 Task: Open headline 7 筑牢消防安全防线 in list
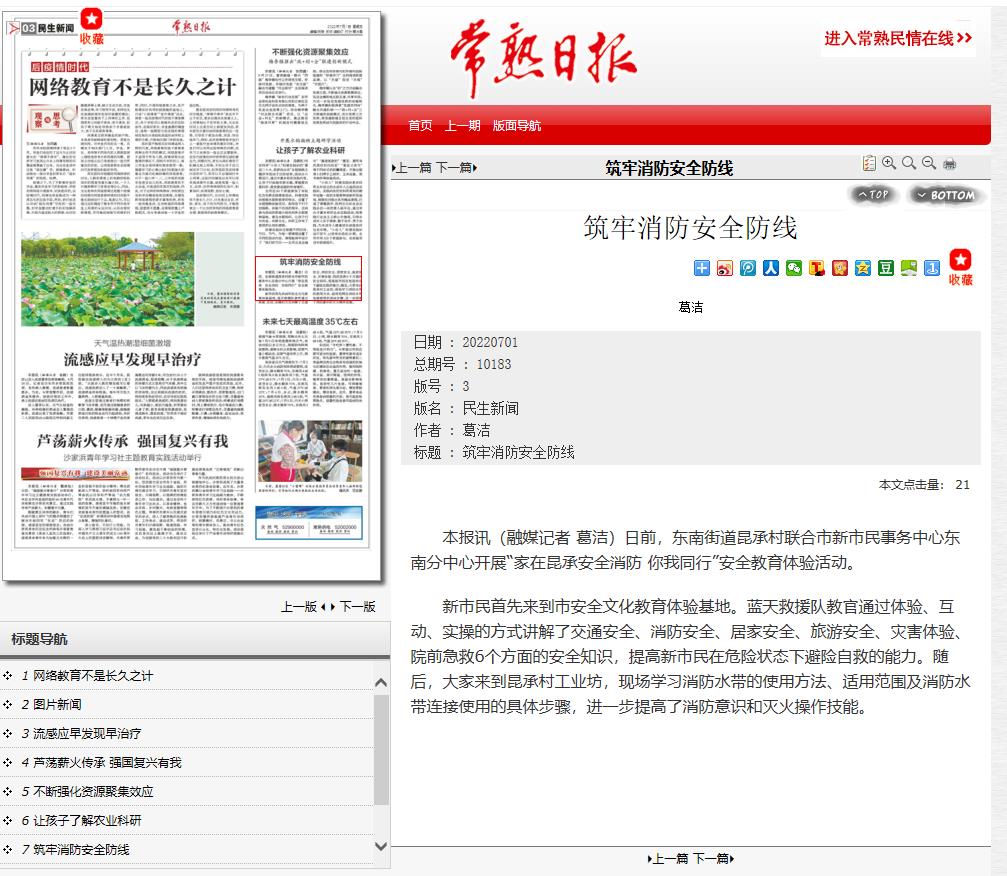pyautogui.click(x=81, y=850)
